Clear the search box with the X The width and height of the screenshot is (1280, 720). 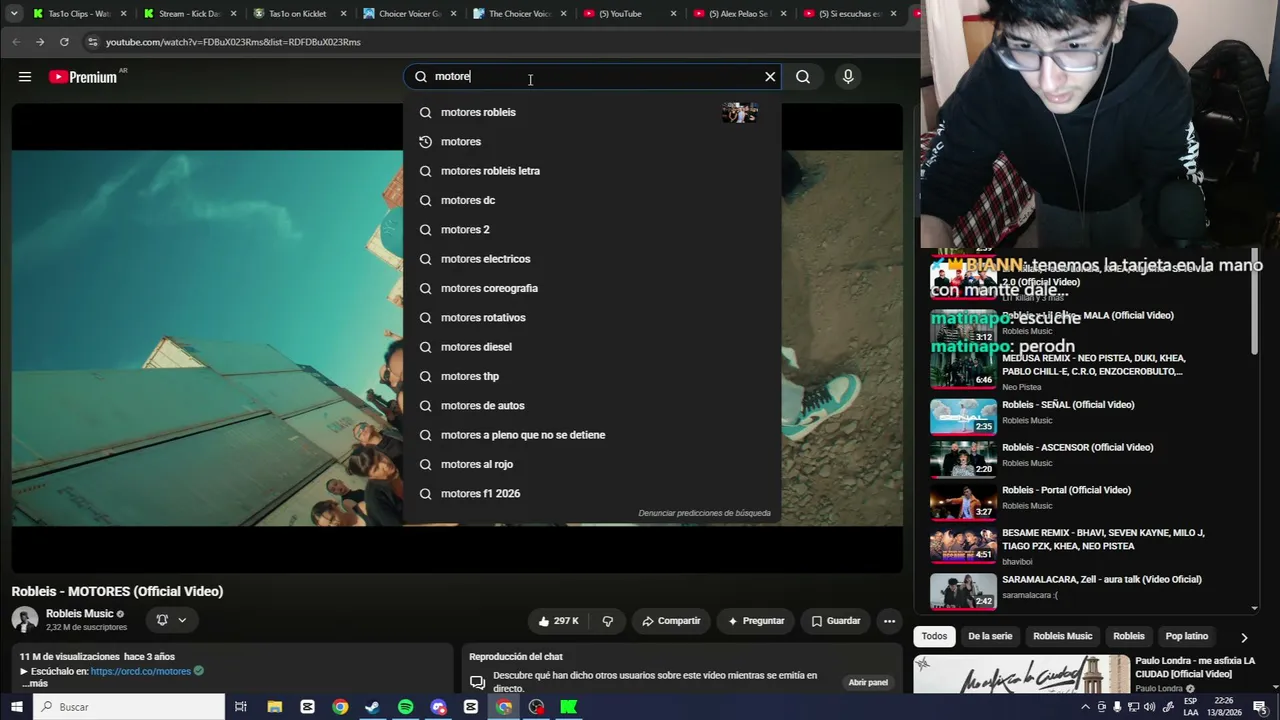coord(770,77)
